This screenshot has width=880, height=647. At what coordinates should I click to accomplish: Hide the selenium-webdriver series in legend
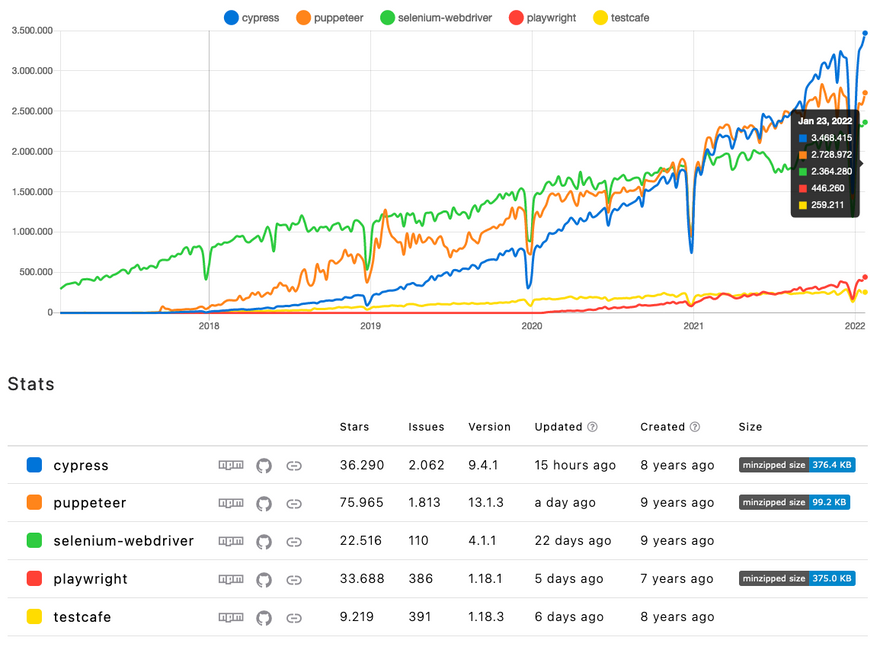click(x=435, y=17)
